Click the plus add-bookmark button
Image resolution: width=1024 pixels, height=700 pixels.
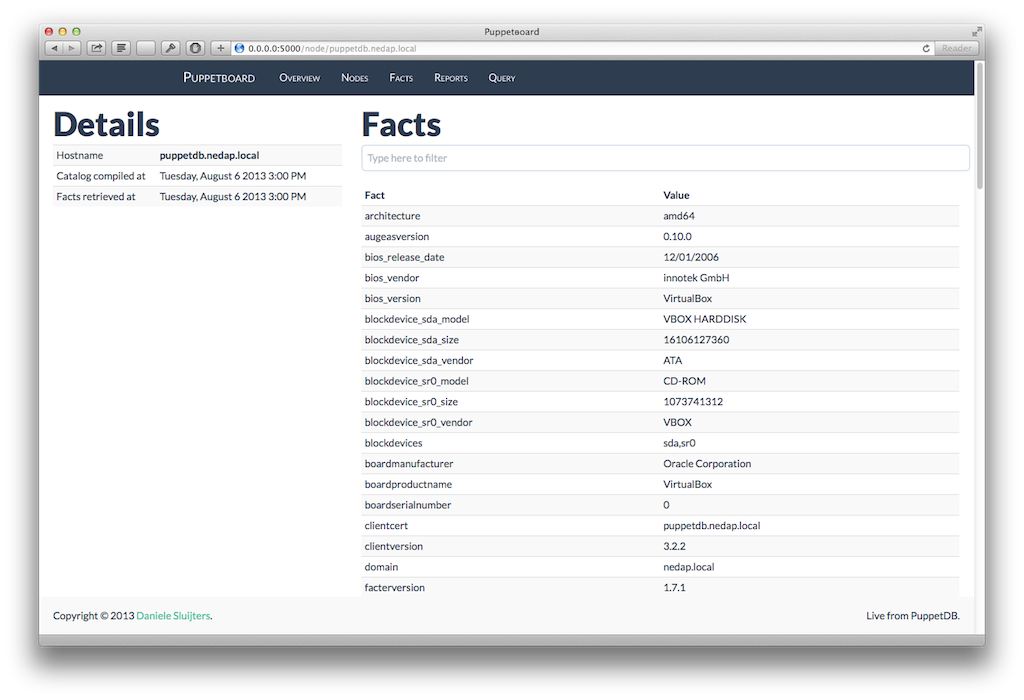click(220, 48)
